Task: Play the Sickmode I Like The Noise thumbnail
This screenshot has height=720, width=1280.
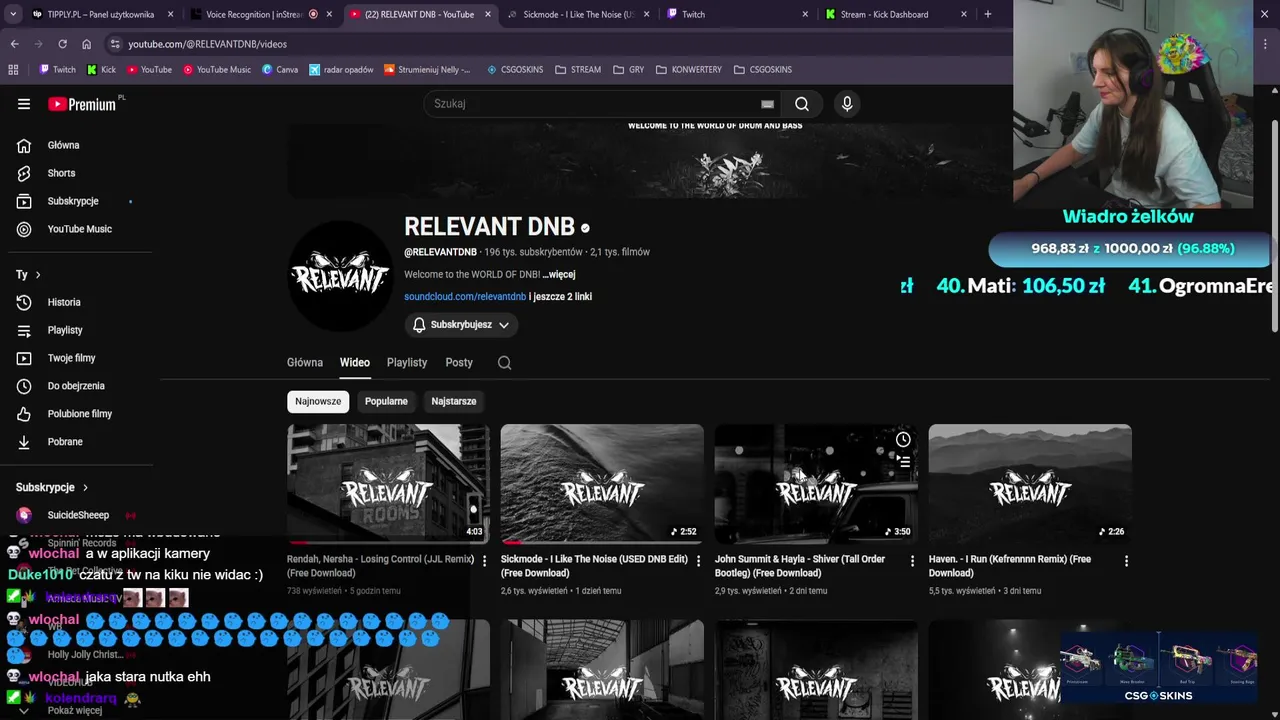Action: 602,484
